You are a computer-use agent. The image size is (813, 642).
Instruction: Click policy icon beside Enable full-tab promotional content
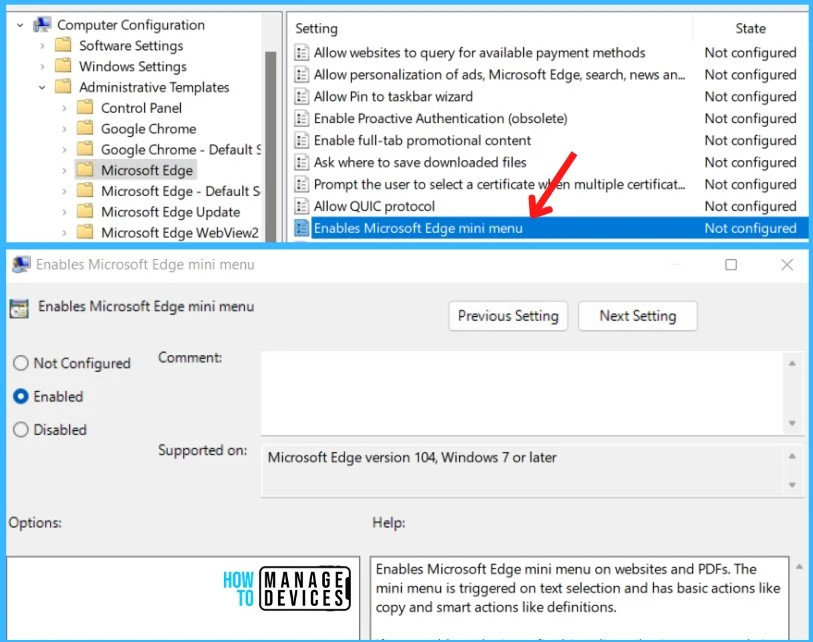[x=302, y=141]
